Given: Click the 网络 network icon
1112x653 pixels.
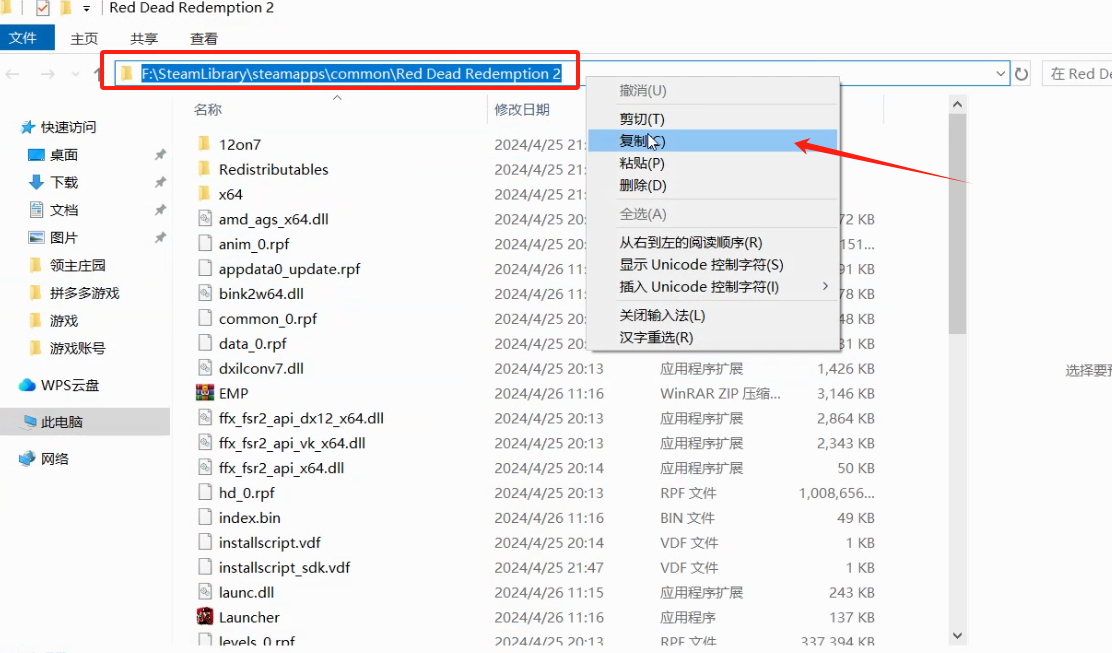Looking at the screenshot, I should point(28,459).
